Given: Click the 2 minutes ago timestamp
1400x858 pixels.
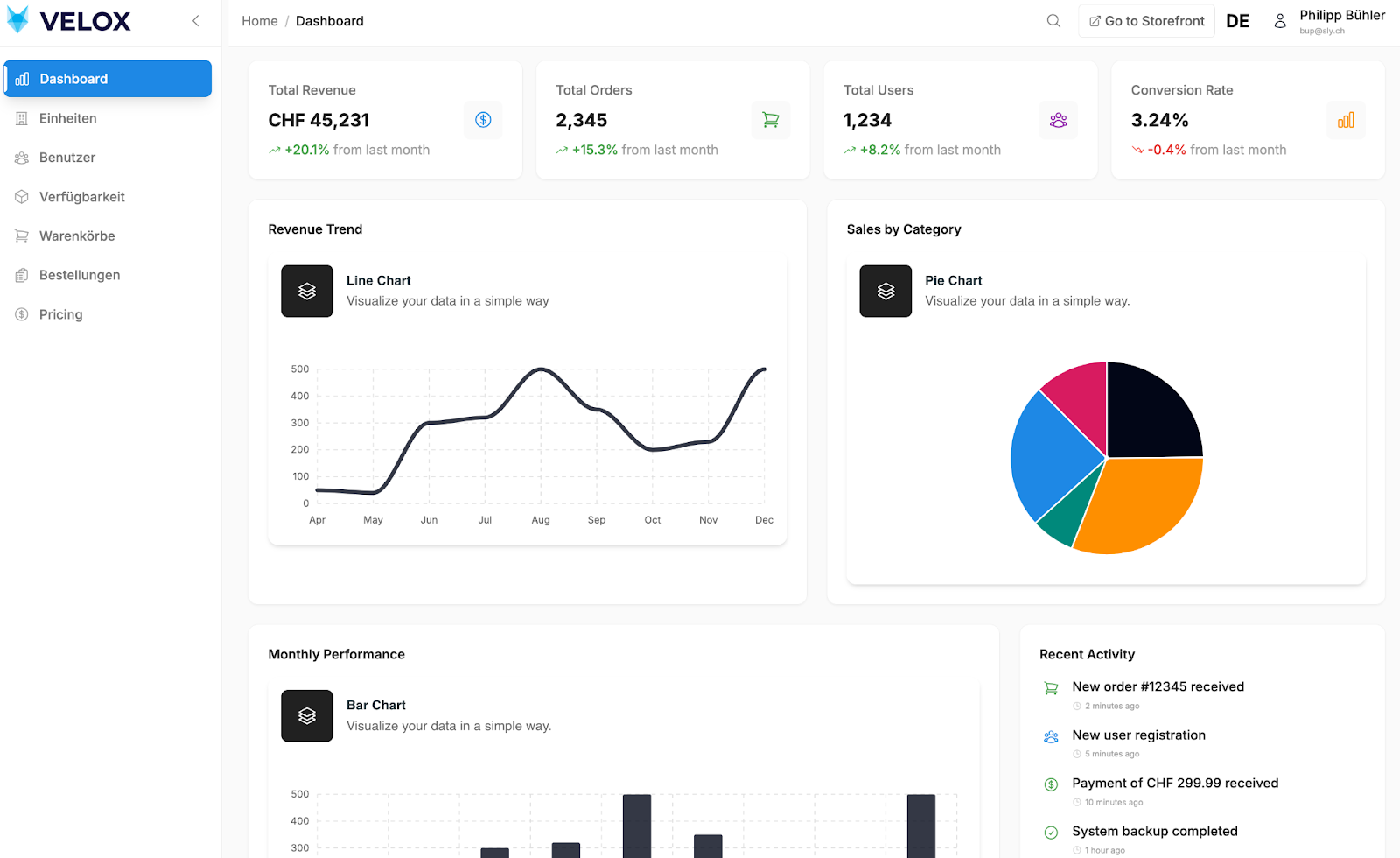Looking at the screenshot, I should pos(1112,706).
